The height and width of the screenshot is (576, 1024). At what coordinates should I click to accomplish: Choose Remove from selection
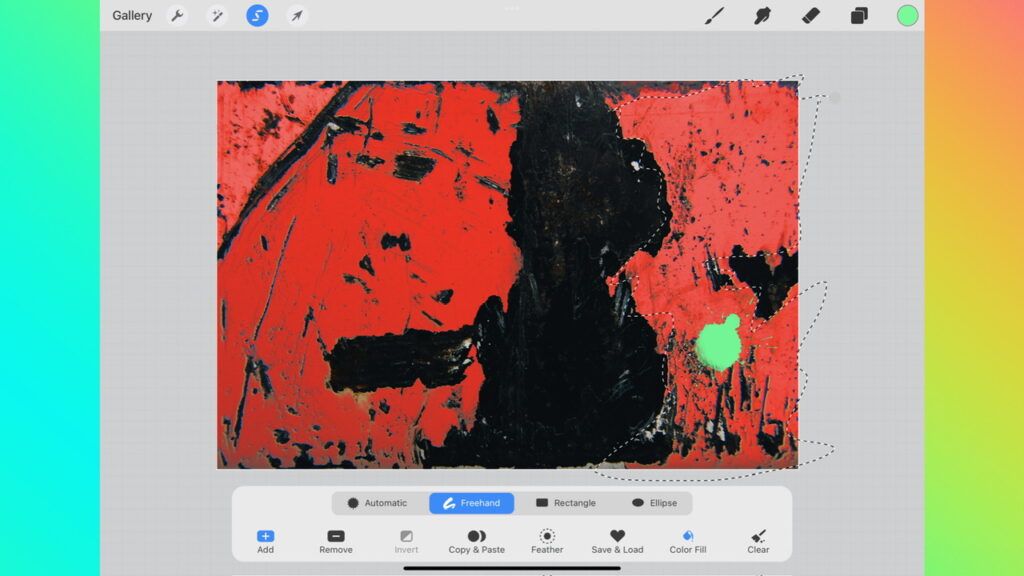click(336, 541)
